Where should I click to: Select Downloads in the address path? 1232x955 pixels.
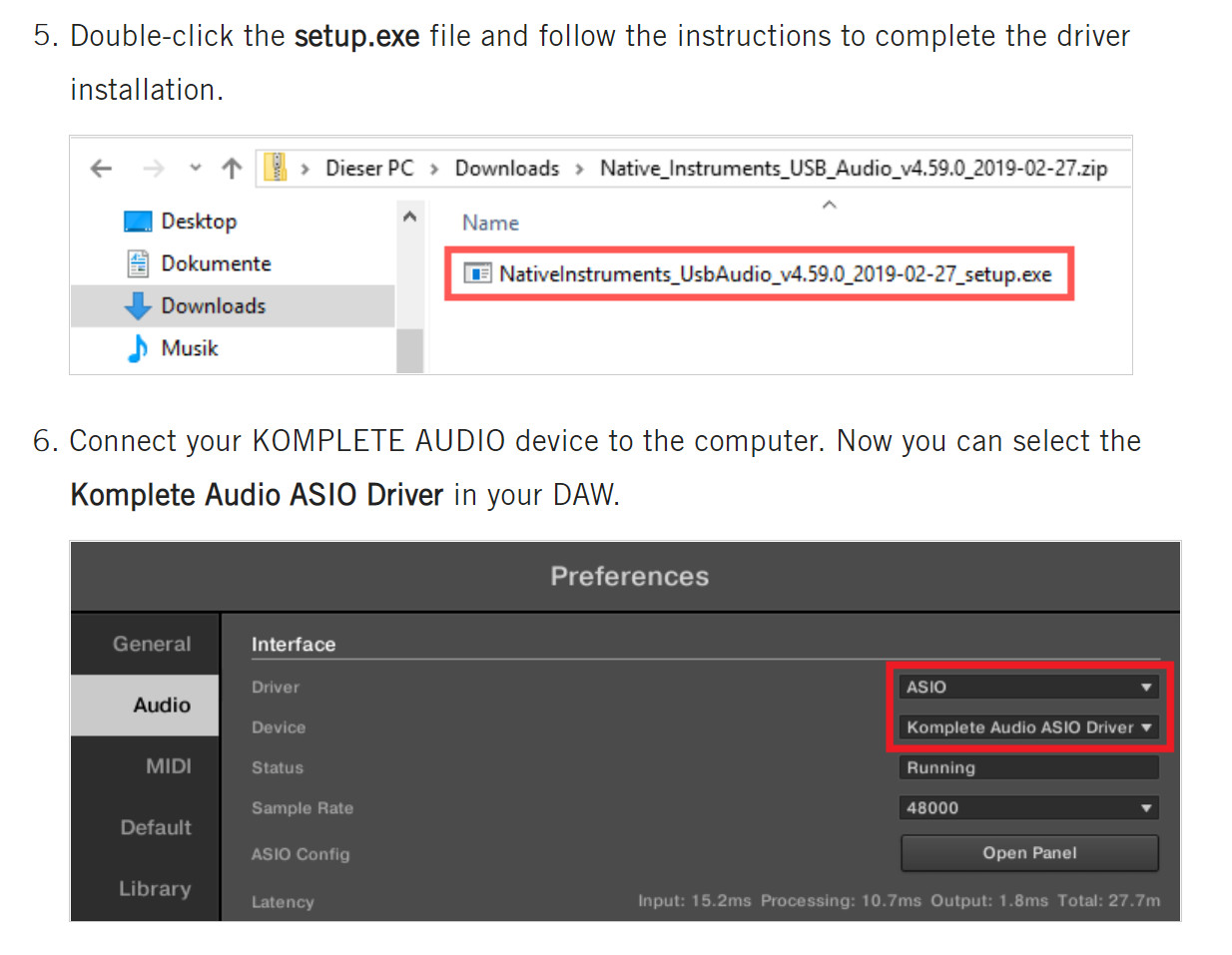point(507,168)
